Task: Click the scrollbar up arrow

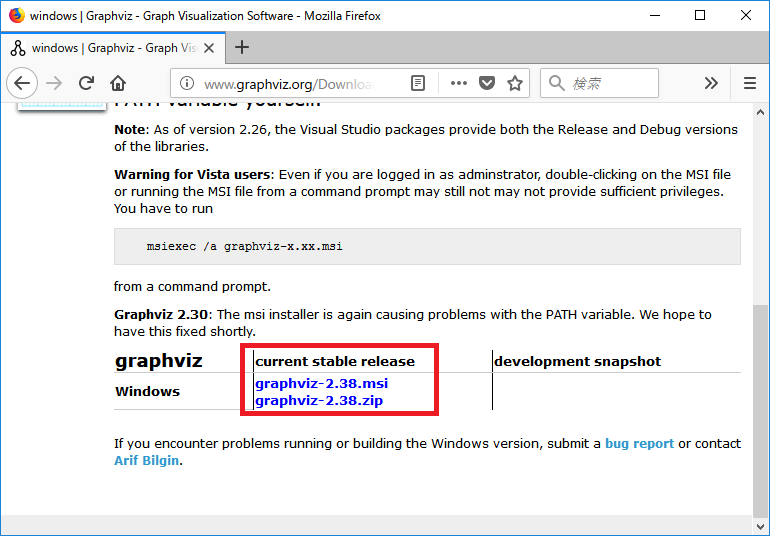Action: [x=760, y=113]
